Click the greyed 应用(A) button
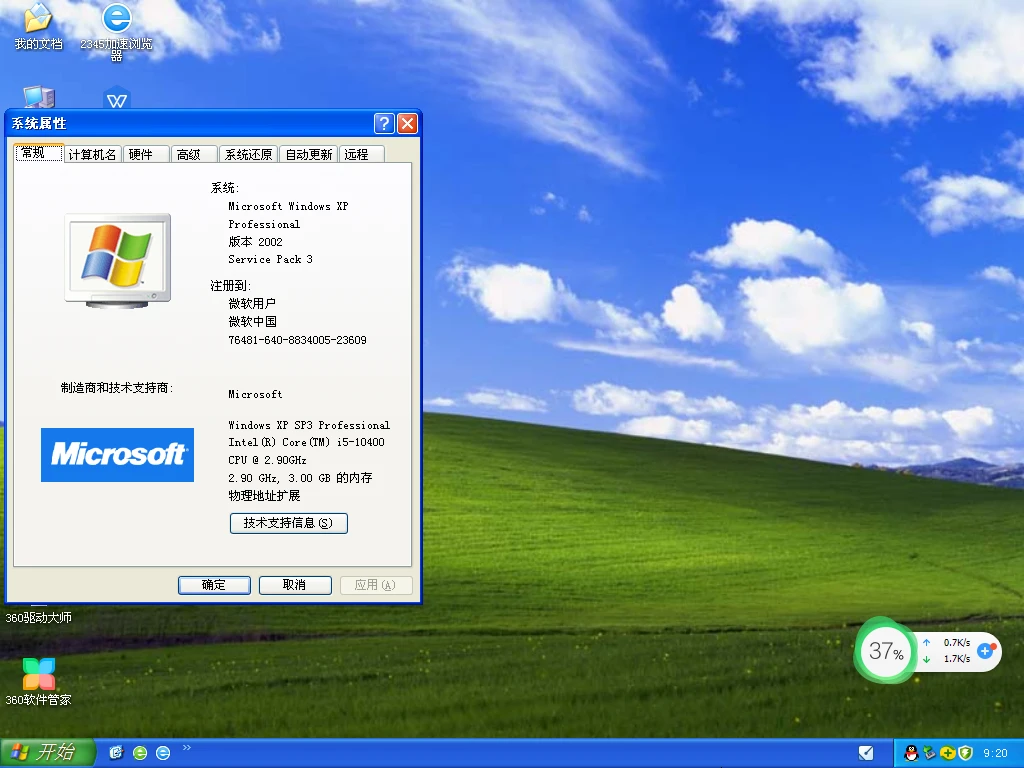Screen dimensions: 1024x768 click(376, 585)
